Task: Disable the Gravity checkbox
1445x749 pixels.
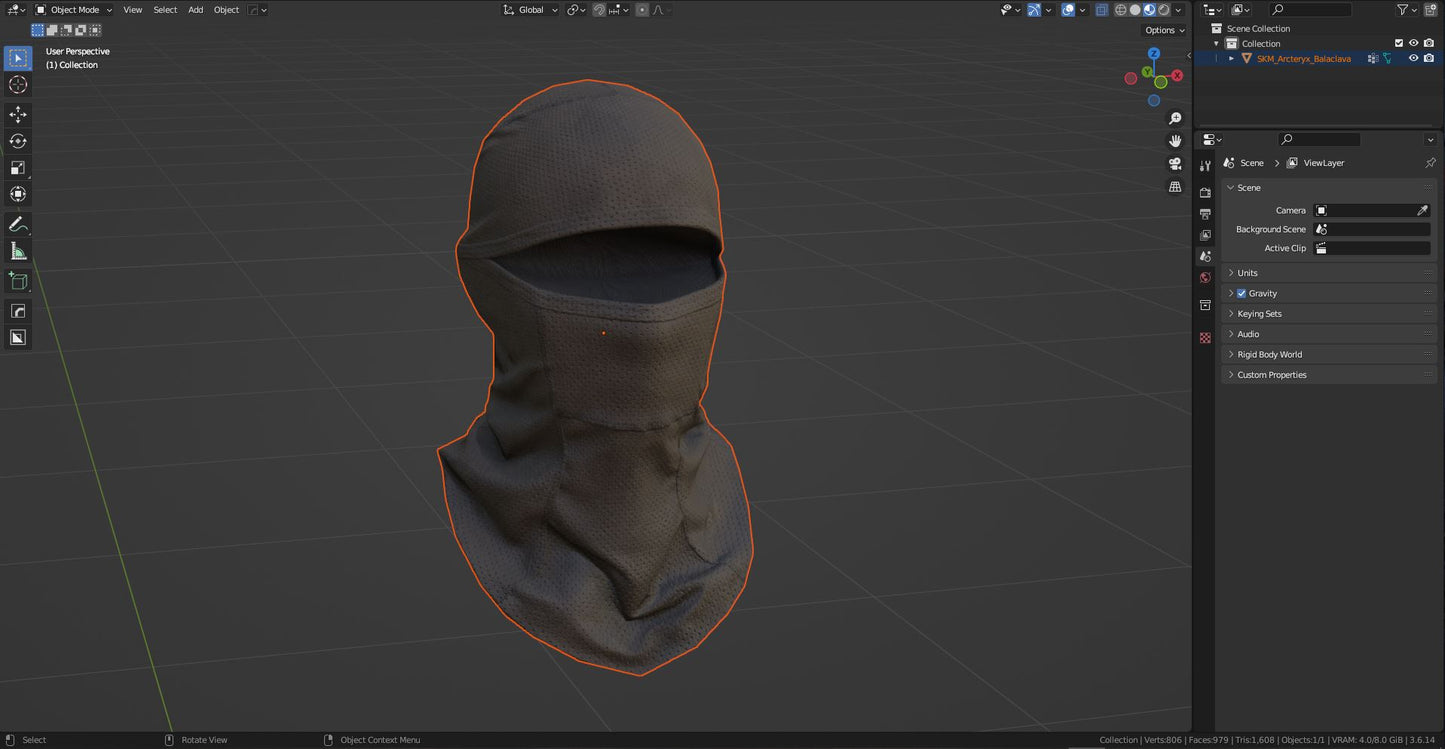Action: point(1240,293)
